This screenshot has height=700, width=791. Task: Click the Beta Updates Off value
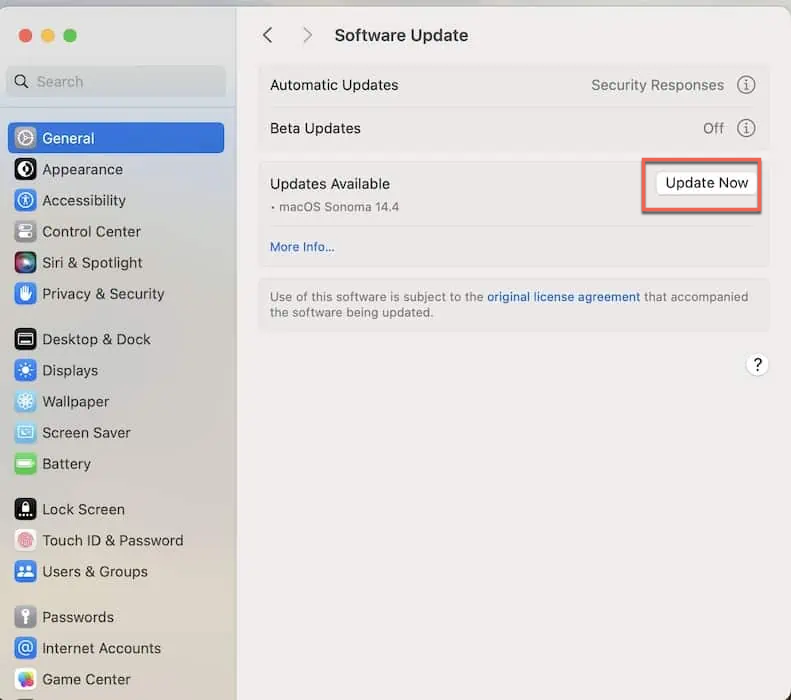[x=713, y=128]
